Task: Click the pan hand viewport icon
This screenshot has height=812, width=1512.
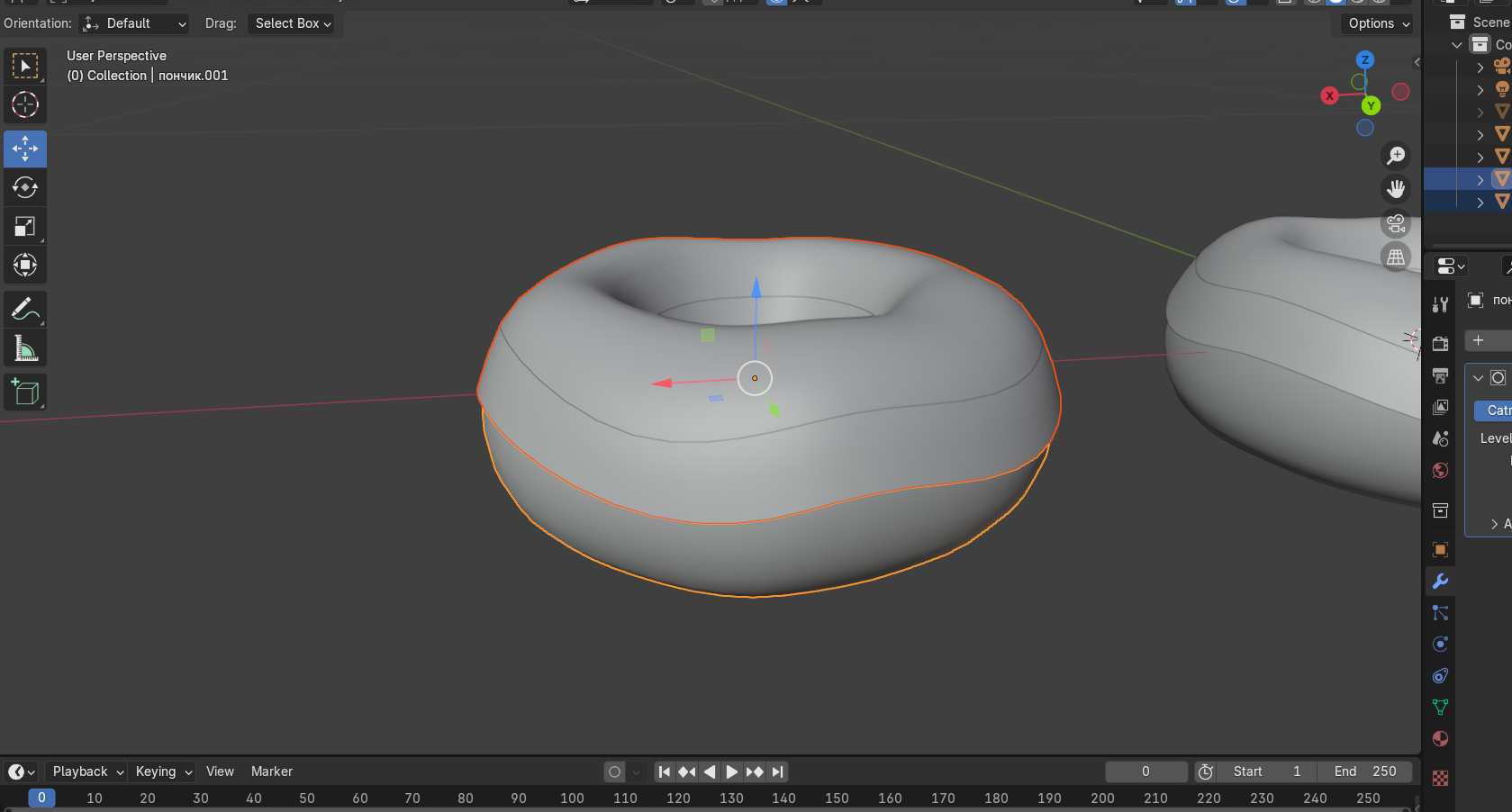Action: (1396, 189)
